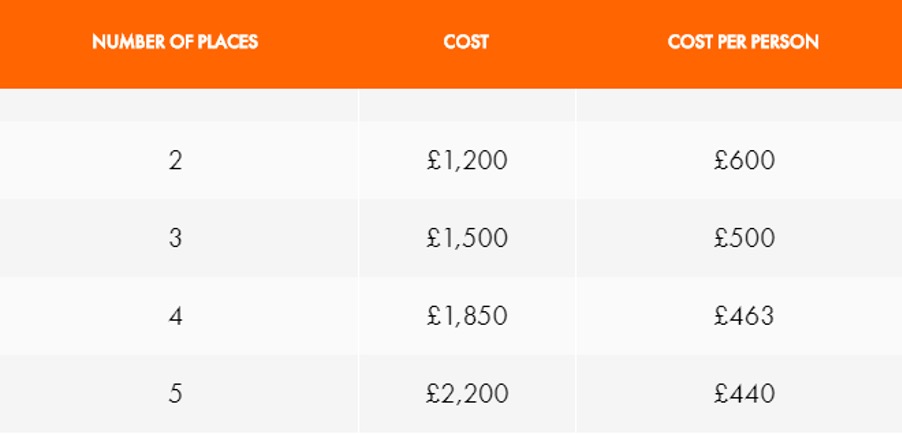Click the £1,850 cost value

coord(467,316)
